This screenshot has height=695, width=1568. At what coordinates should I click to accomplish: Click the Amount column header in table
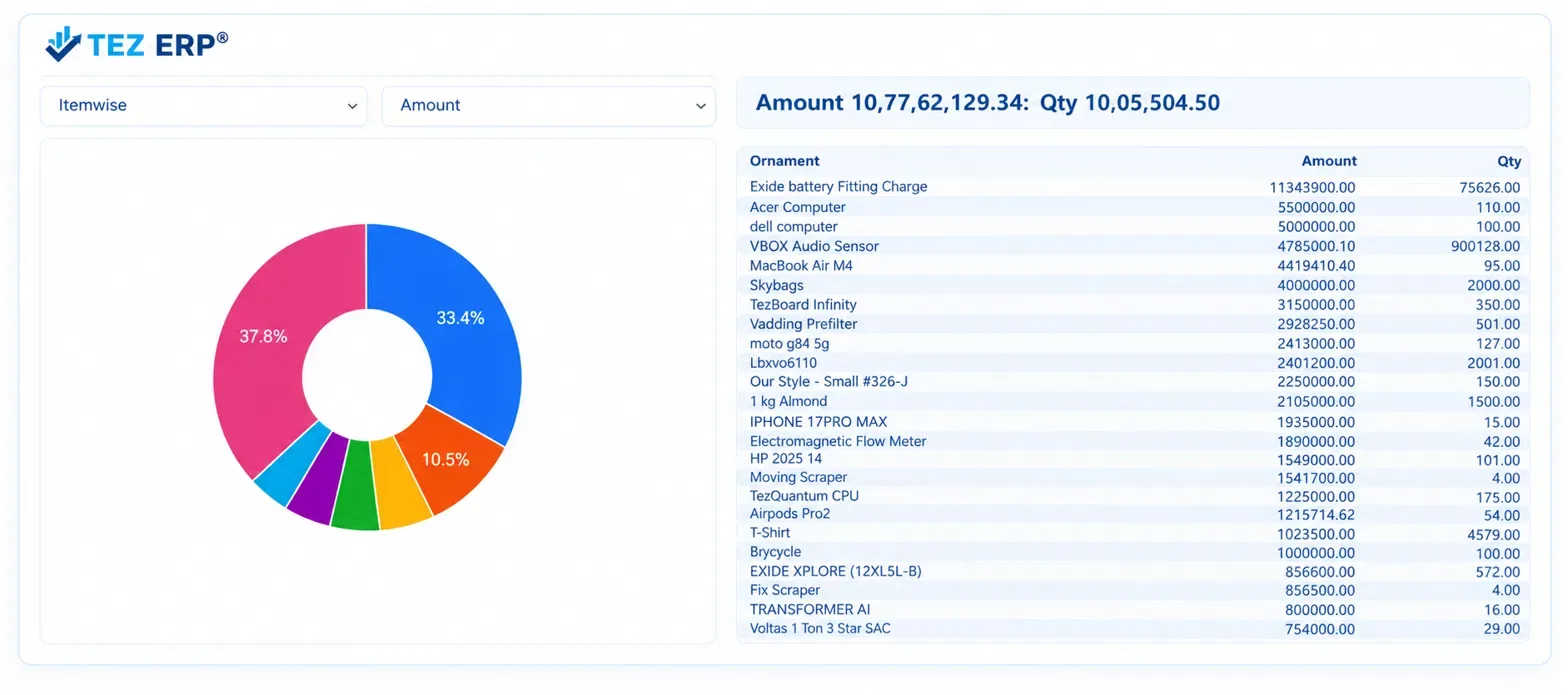tap(1329, 161)
